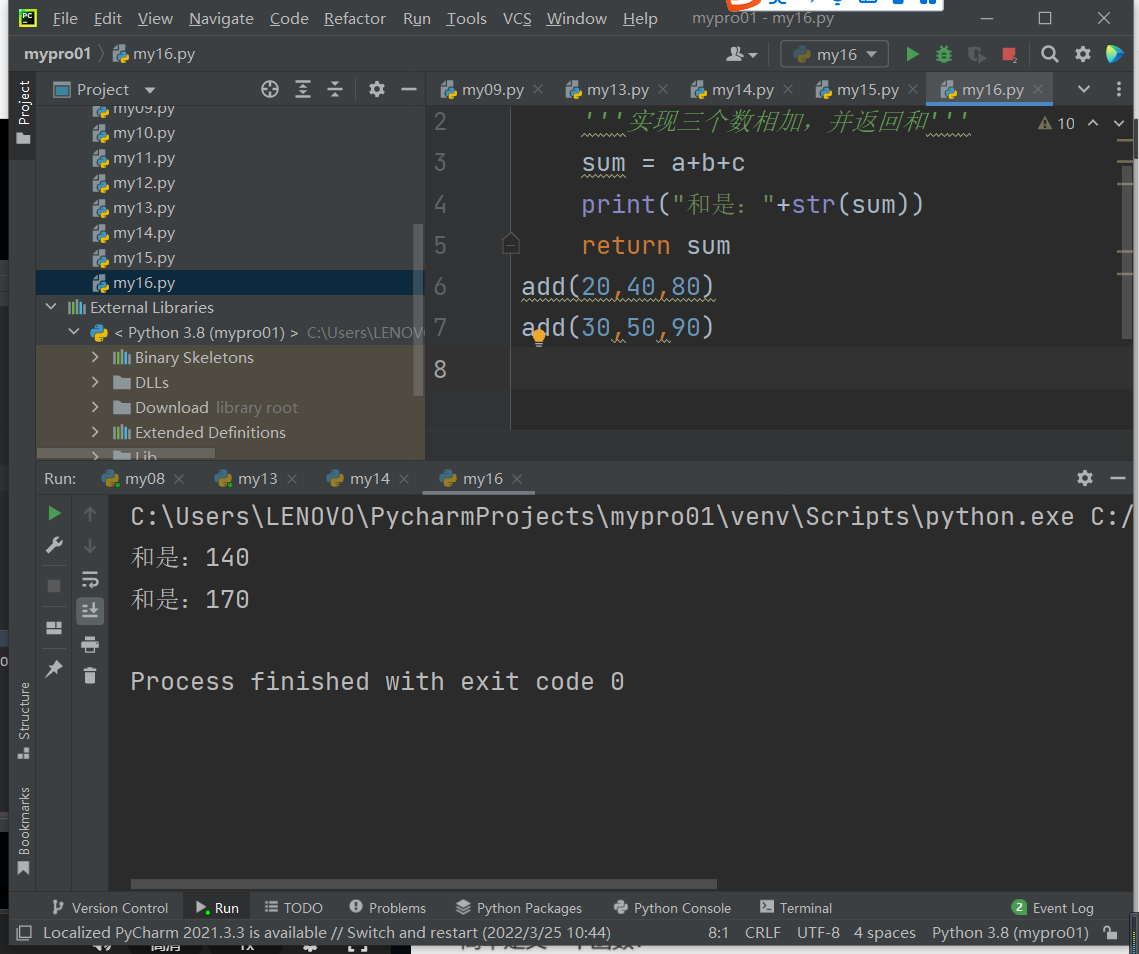Image resolution: width=1139 pixels, height=954 pixels.
Task: Select opened file with the locate target icon
Action: tap(269, 89)
